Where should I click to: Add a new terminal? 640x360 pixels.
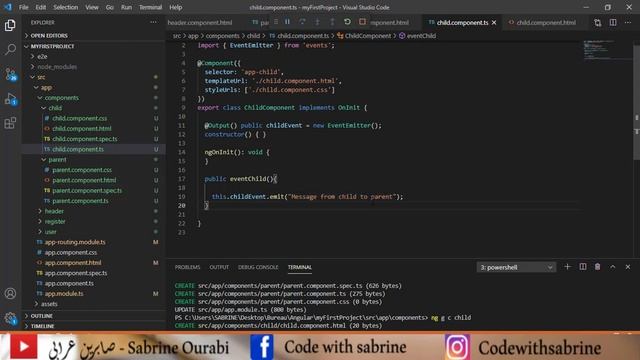point(567,267)
